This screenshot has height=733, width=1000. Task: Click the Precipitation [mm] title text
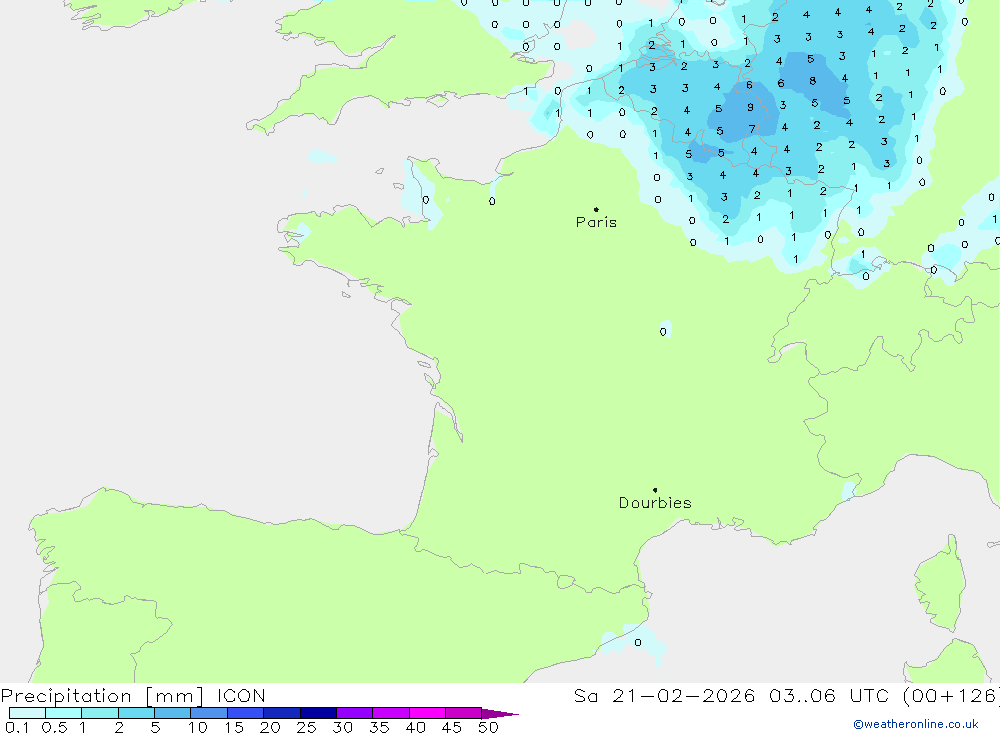[102, 695]
